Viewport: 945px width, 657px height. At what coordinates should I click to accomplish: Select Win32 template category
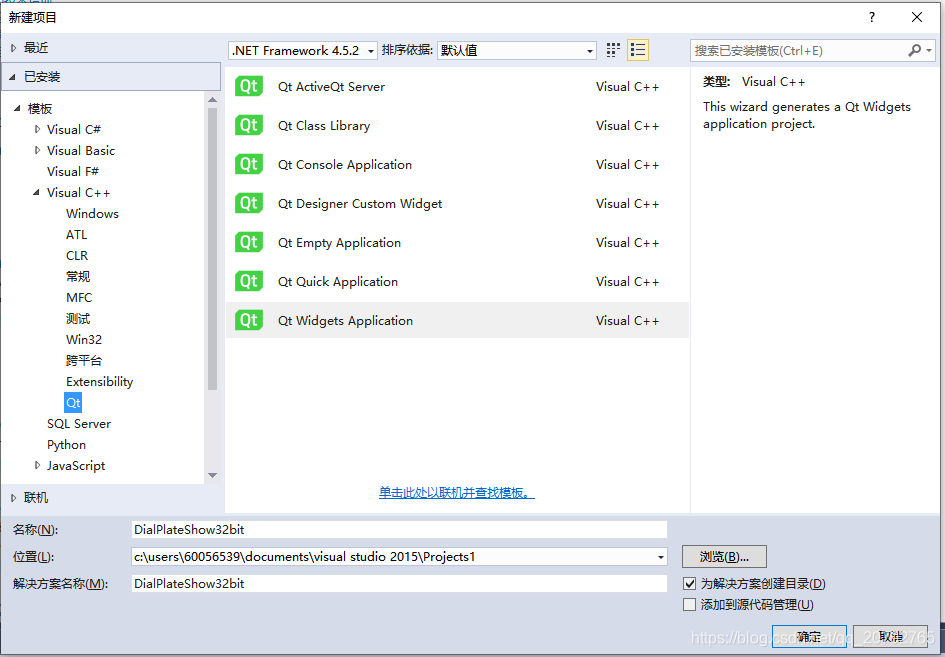point(84,339)
